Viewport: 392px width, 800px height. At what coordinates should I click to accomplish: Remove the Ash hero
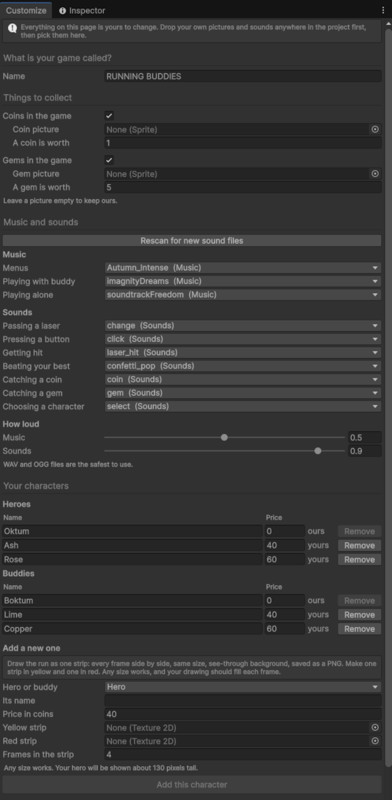pyautogui.click(x=359, y=545)
